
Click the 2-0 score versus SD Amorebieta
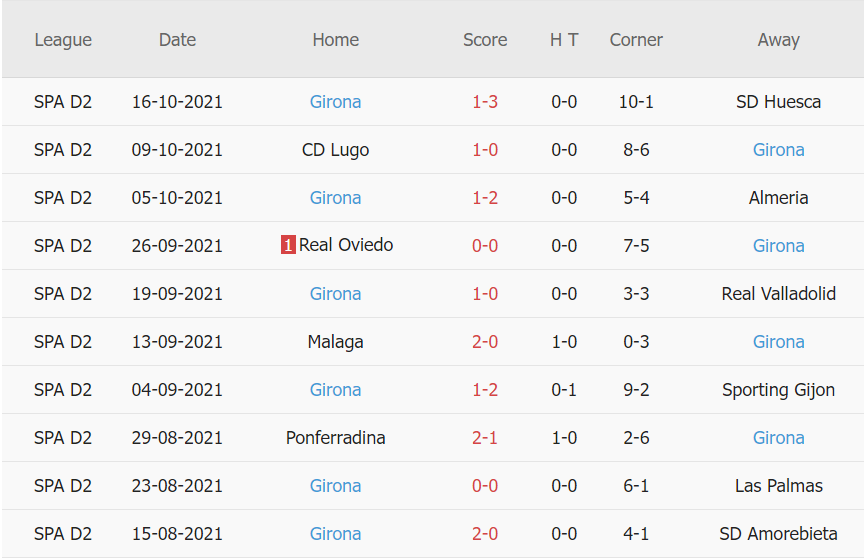[485, 534]
